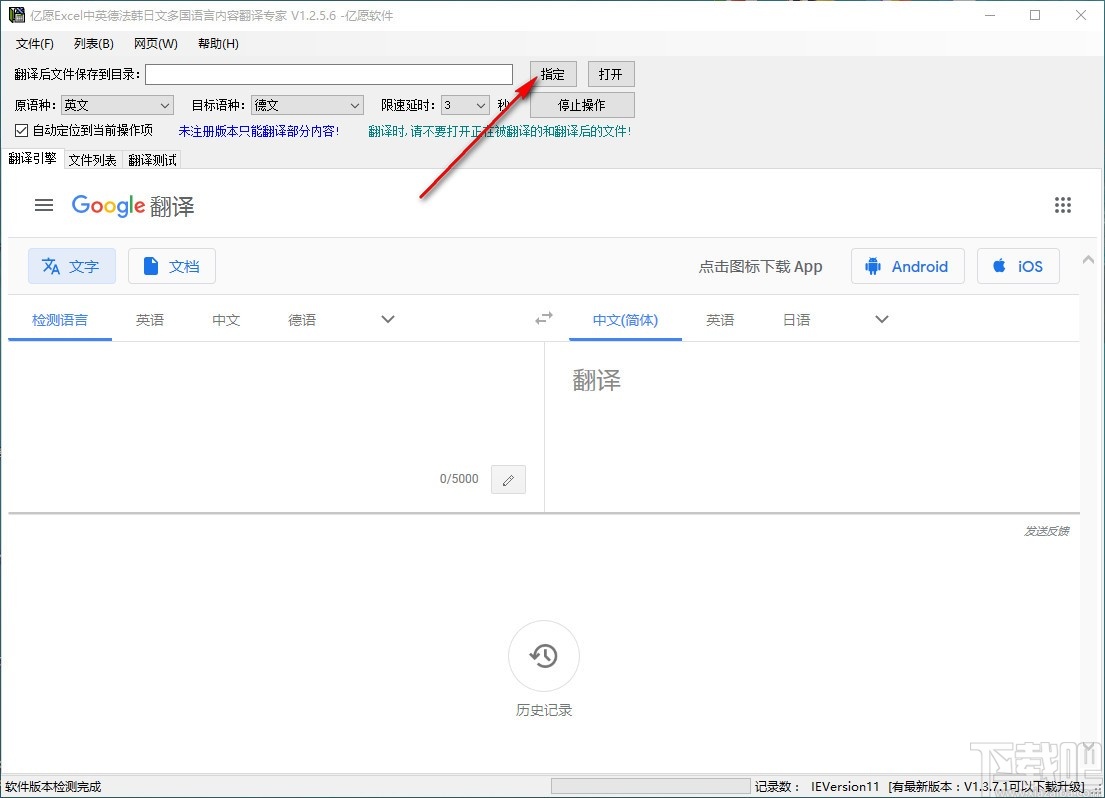Screen dimensions: 1105x798
Task: Open the 原语种 source language dropdown
Action: pos(116,104)
